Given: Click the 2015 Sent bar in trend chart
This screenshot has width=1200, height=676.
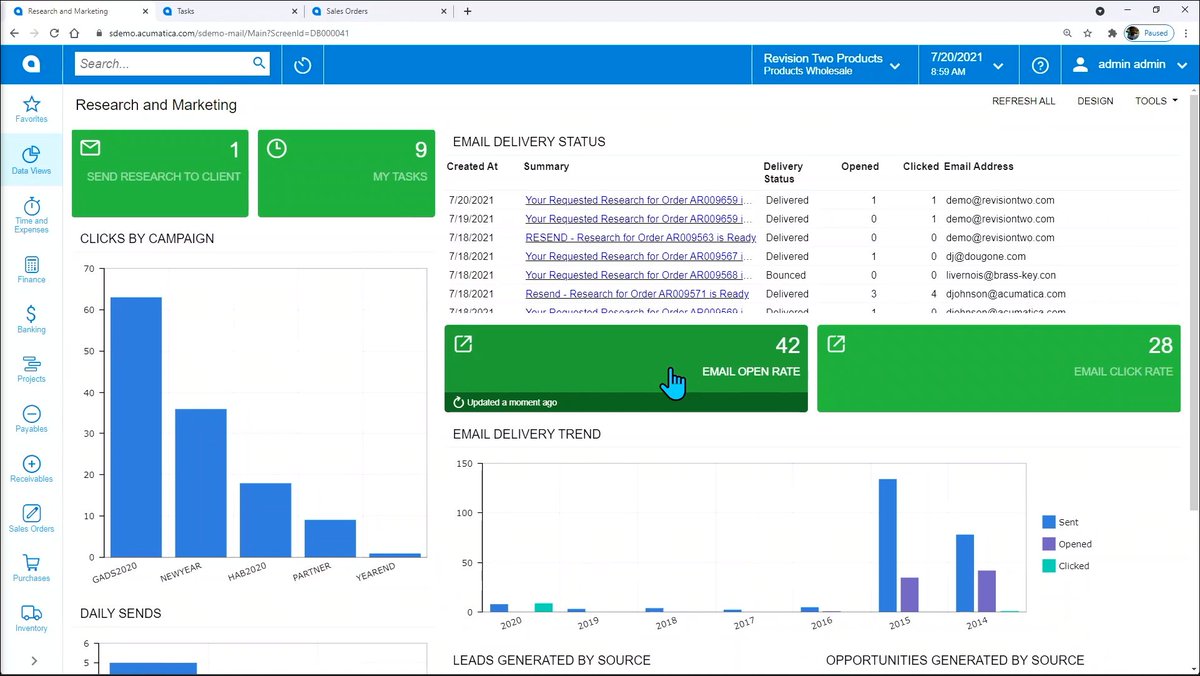Looking at the screenshot, I should click(888, 545).
